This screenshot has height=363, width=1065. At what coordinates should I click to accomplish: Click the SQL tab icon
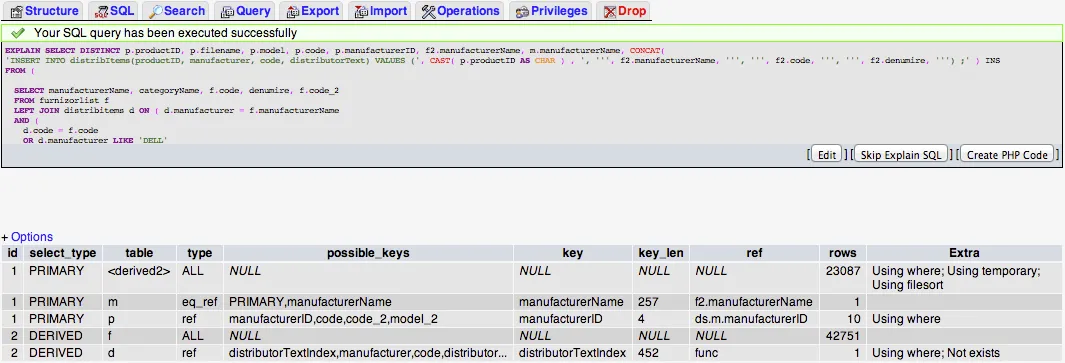[x=102, y=12]
